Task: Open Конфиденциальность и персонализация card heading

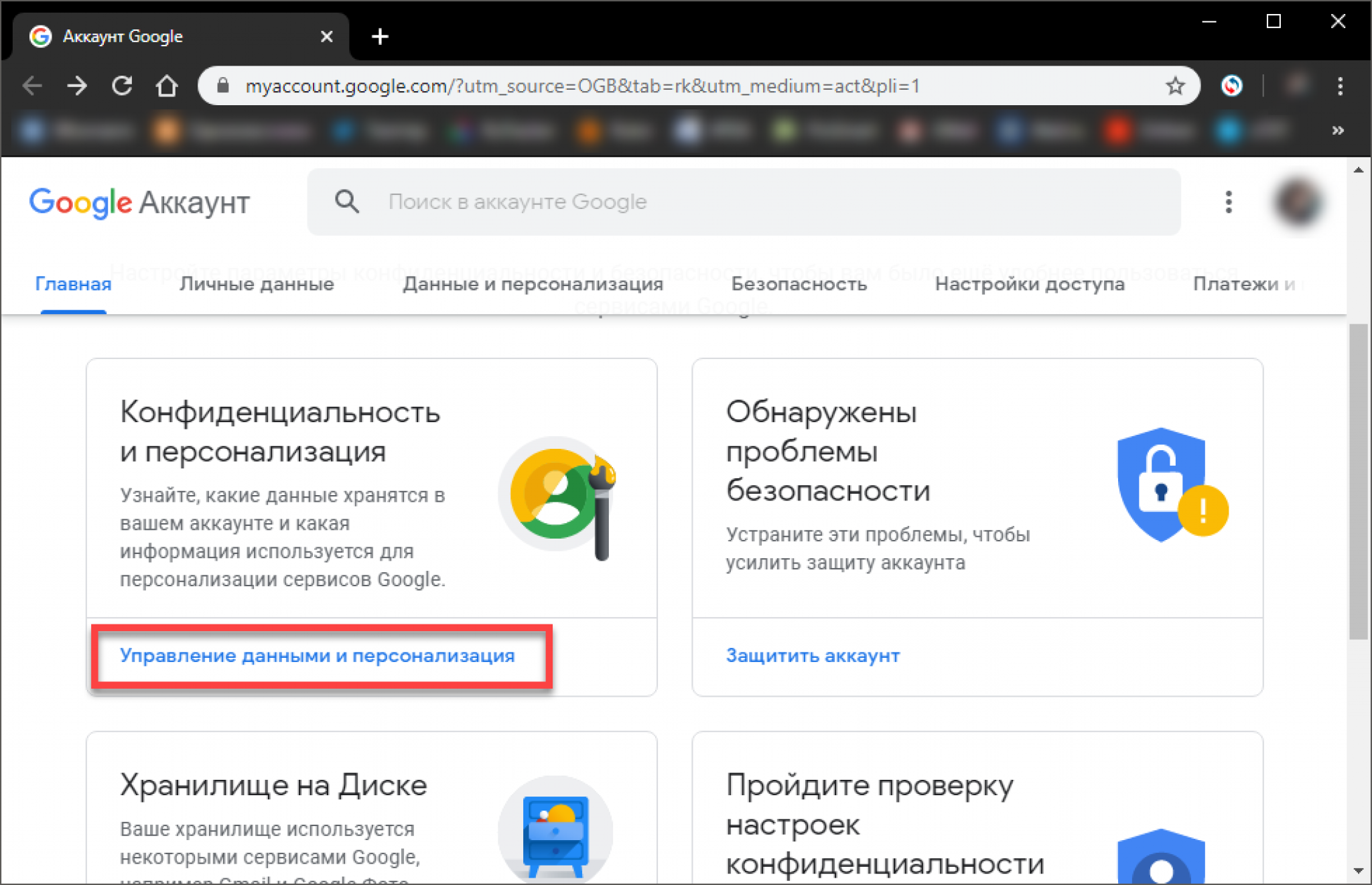Action: pyautogui.click(x=280, y=431)
